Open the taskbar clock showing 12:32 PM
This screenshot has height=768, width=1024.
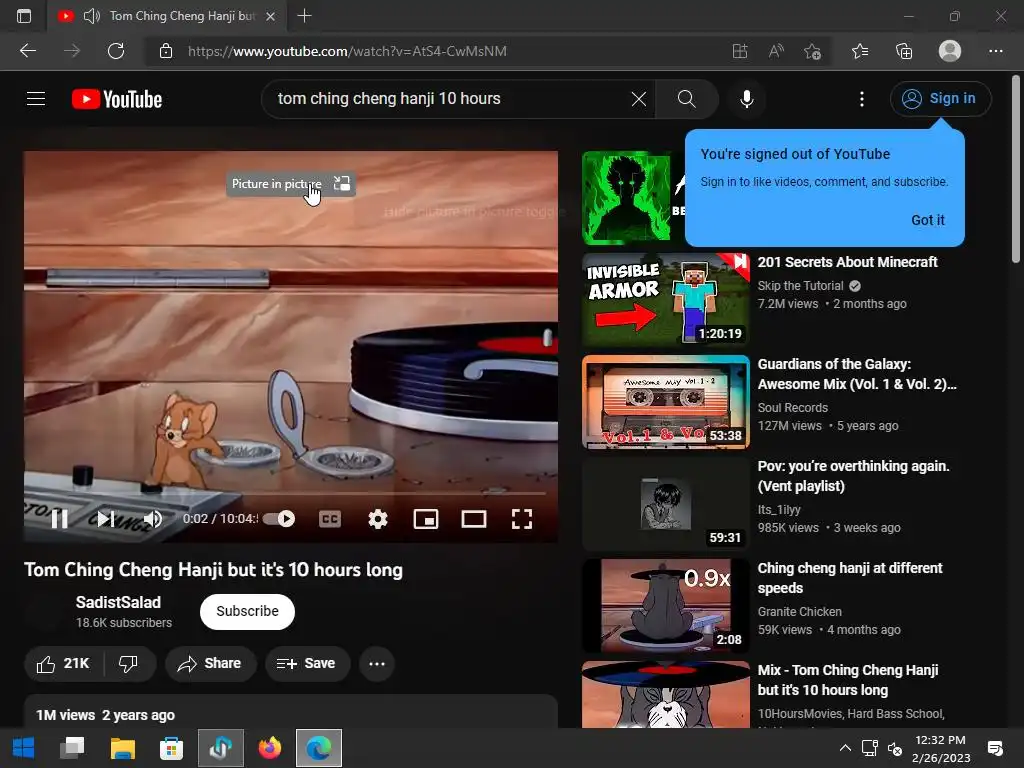pyautogui.click(x=940, y=748)
